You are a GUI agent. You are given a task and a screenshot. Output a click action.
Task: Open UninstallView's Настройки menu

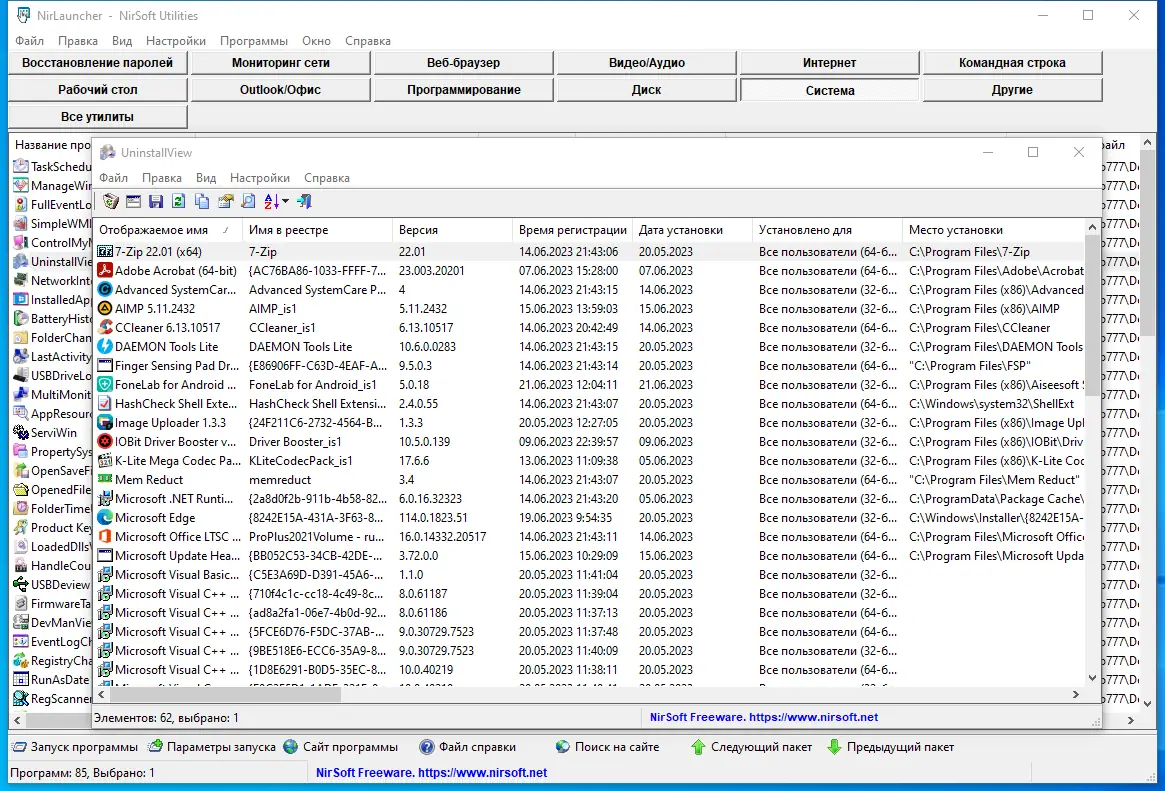click(x=260, y=178)
